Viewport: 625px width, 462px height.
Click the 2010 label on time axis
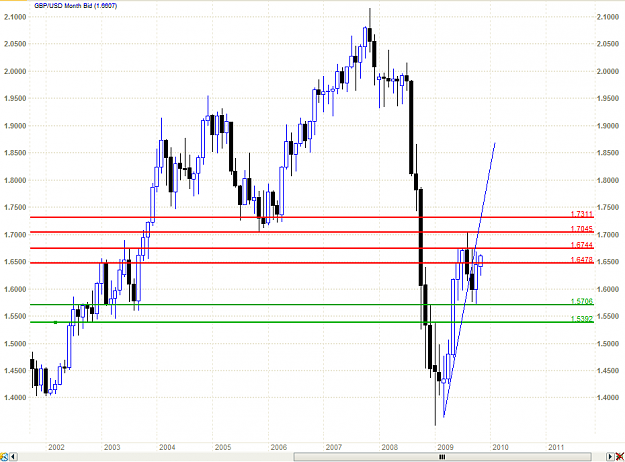[x=500, y=447]
